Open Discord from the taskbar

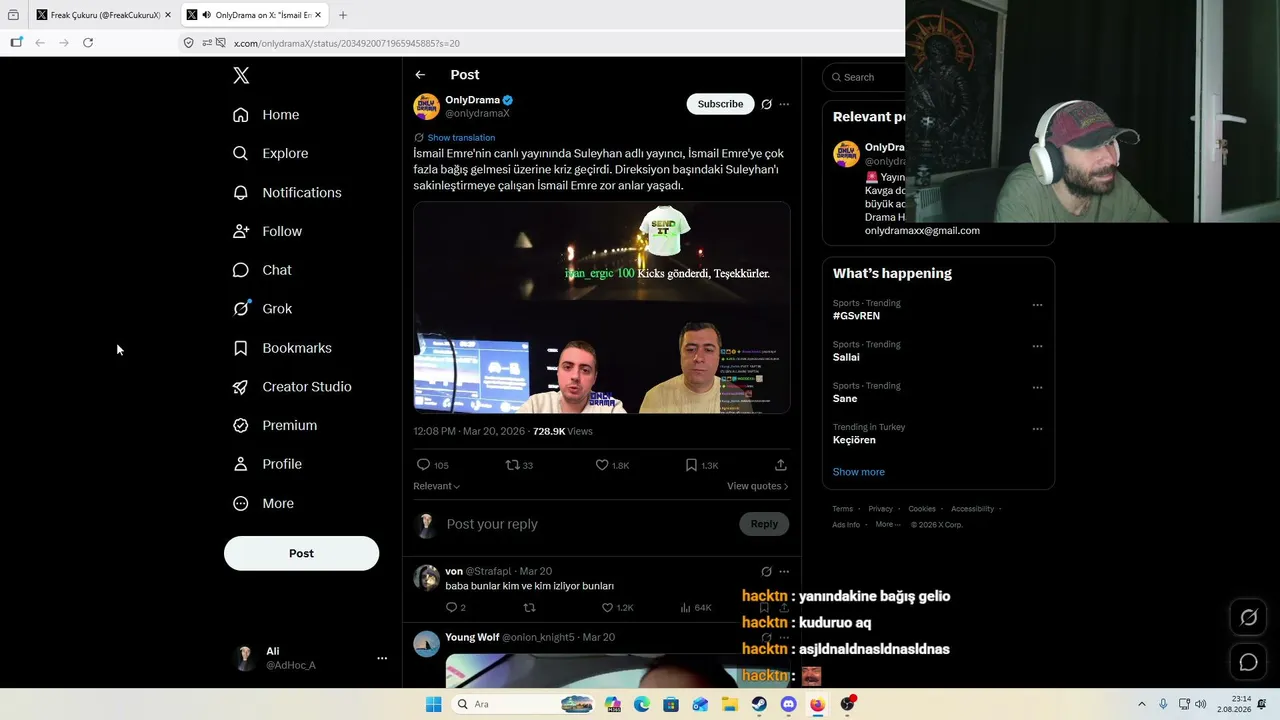(x=788, y=704)
